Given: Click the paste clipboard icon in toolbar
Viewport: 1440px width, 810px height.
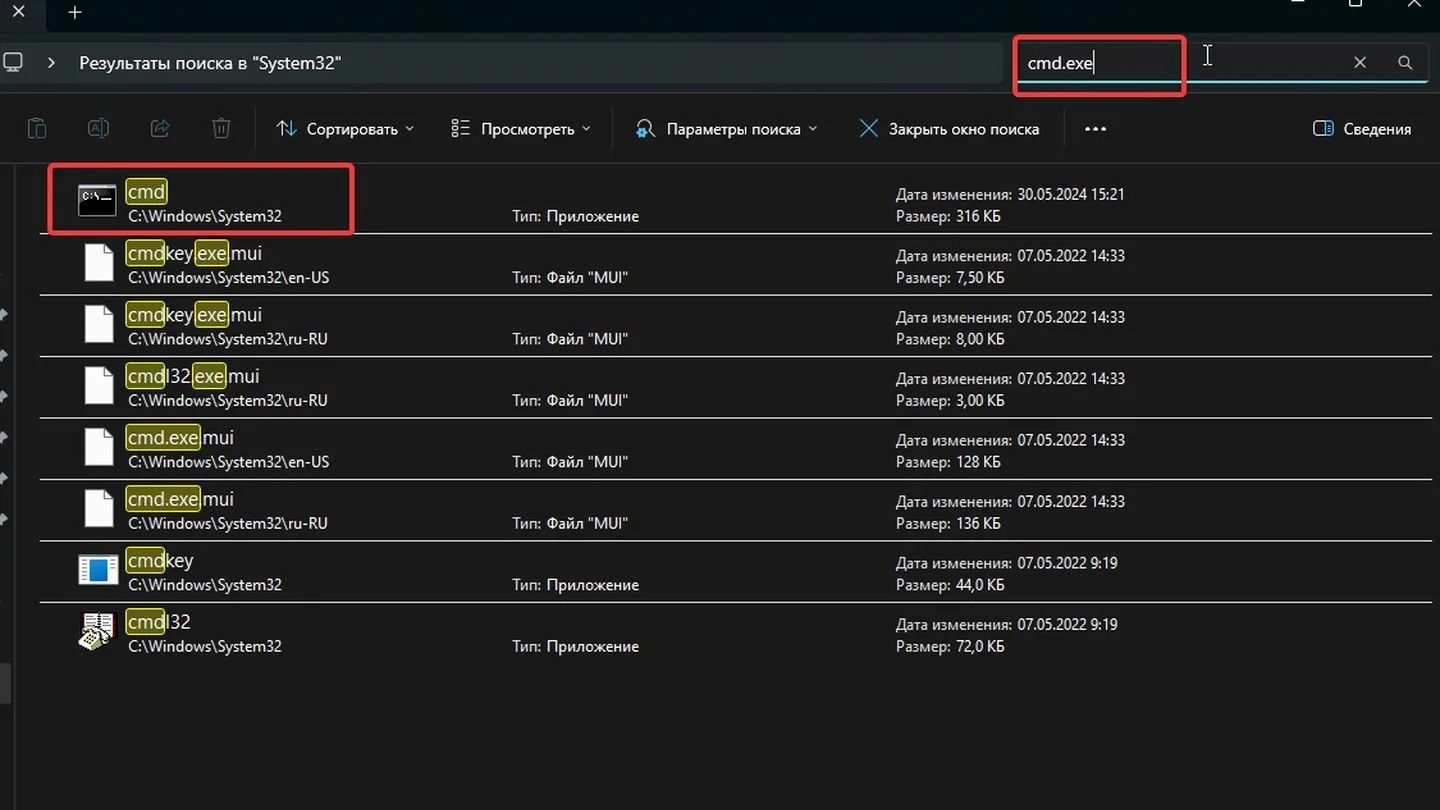Looking at the screenshot, I should click(36, 129).
